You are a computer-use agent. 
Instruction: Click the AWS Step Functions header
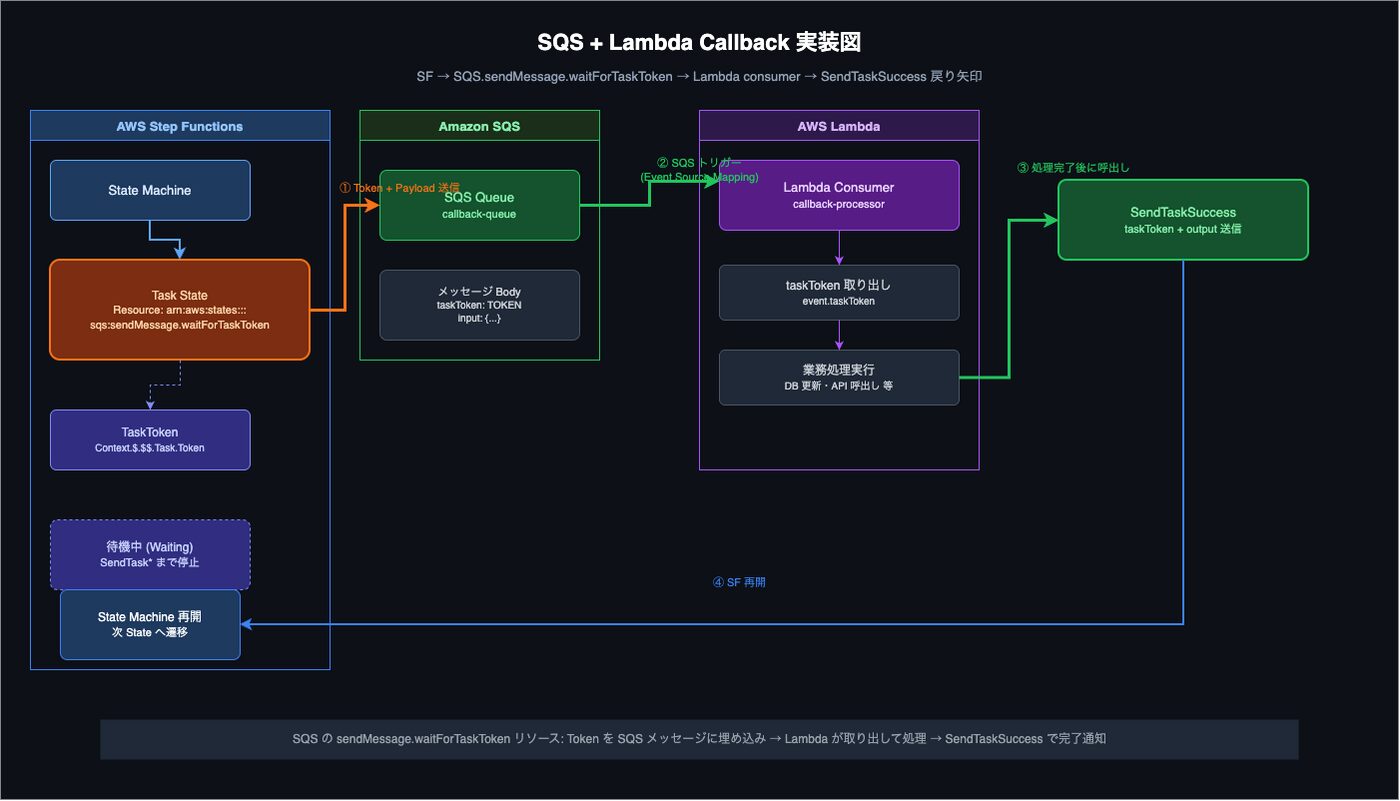coord(180,126)
